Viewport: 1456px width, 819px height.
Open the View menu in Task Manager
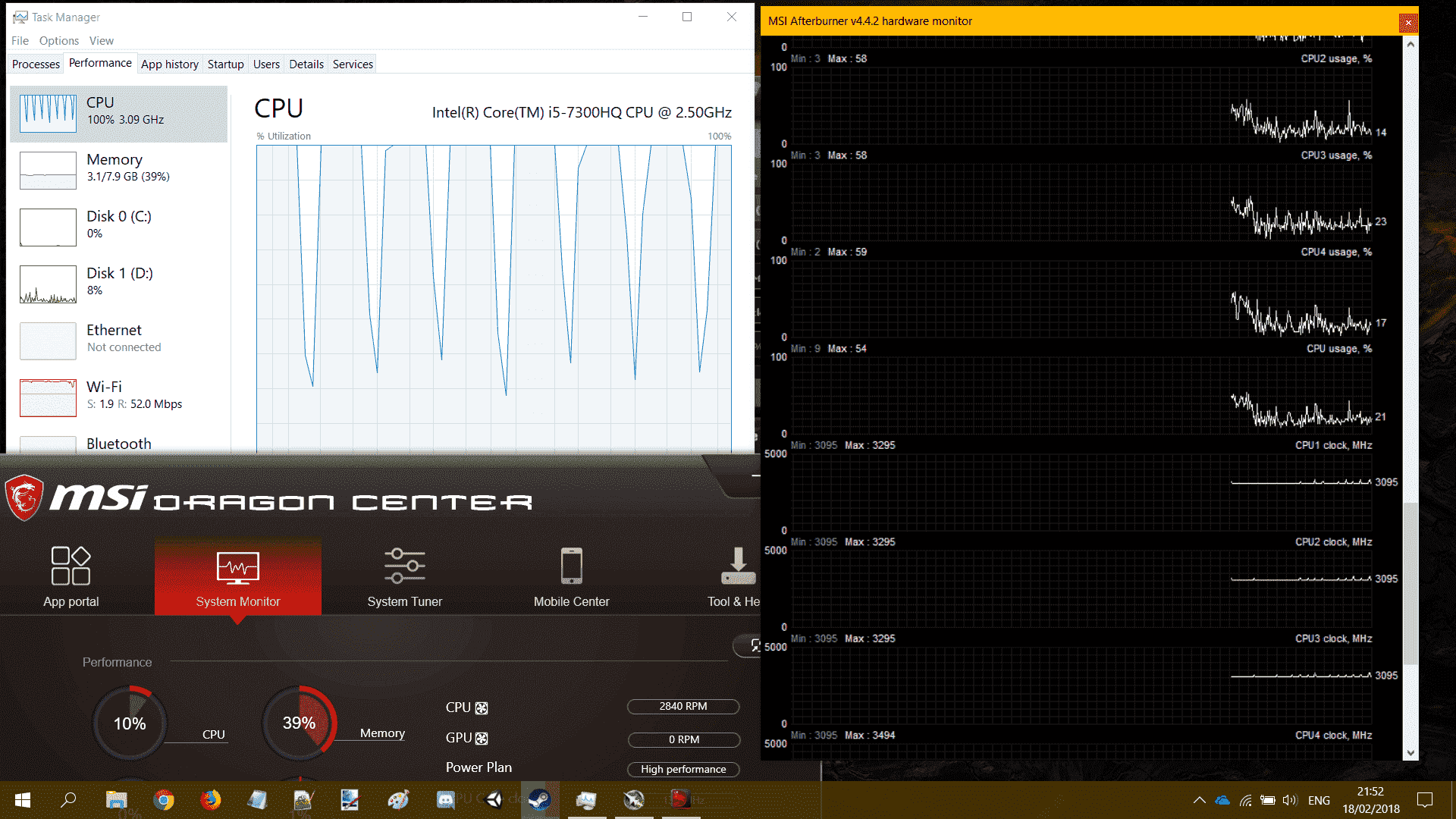point(102,41)
